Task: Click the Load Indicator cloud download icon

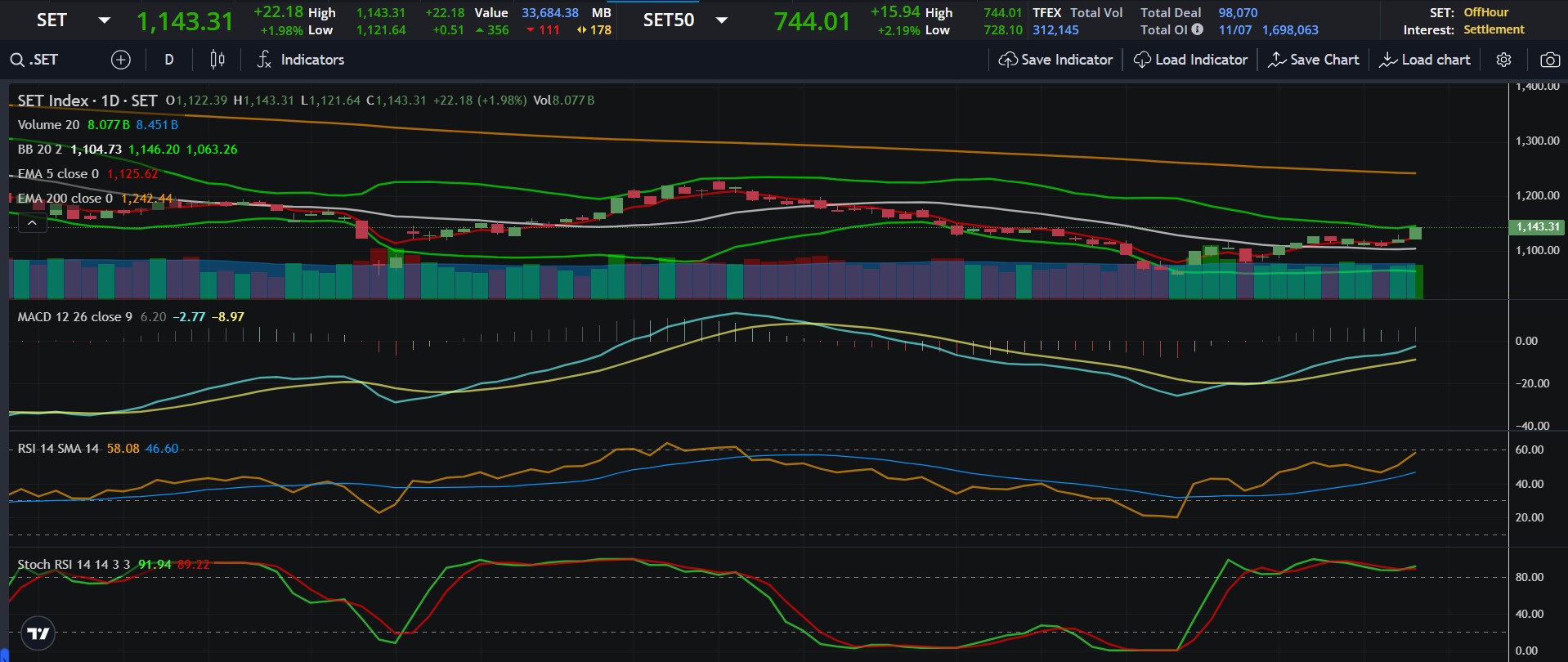Action: (x=1142, y=60)
